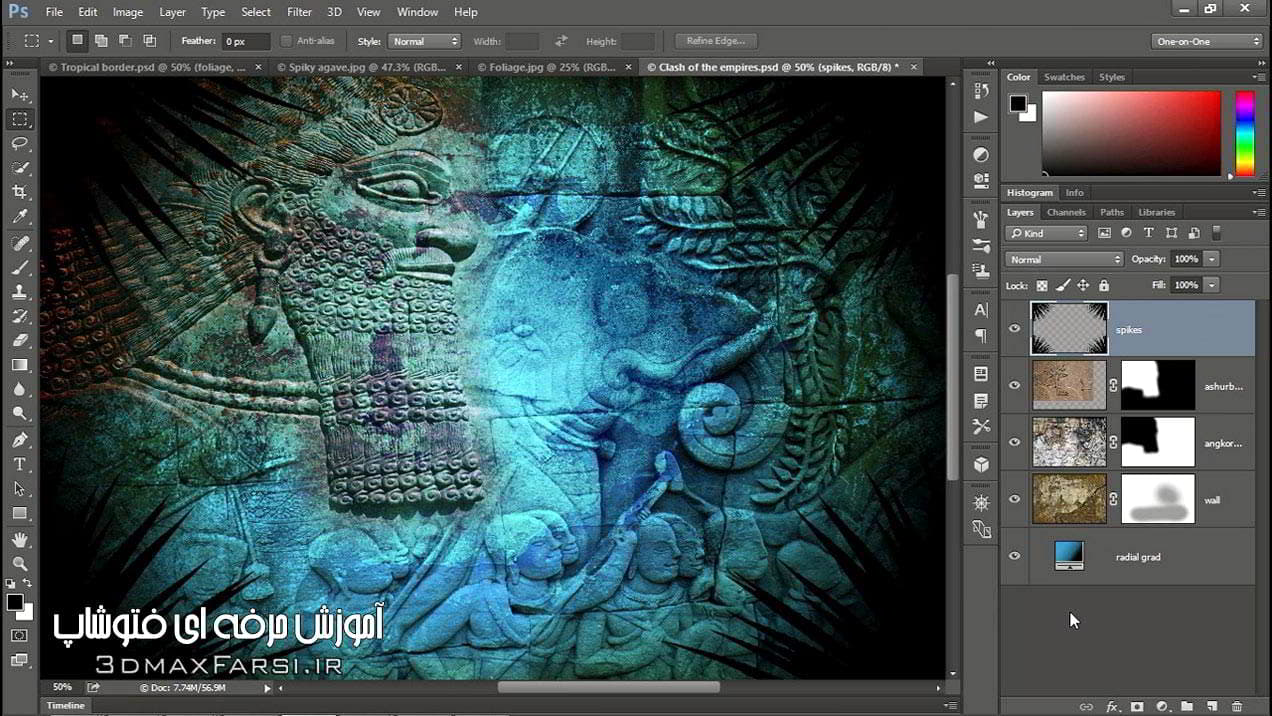Toggle Lock transparent pixels

1042,286
